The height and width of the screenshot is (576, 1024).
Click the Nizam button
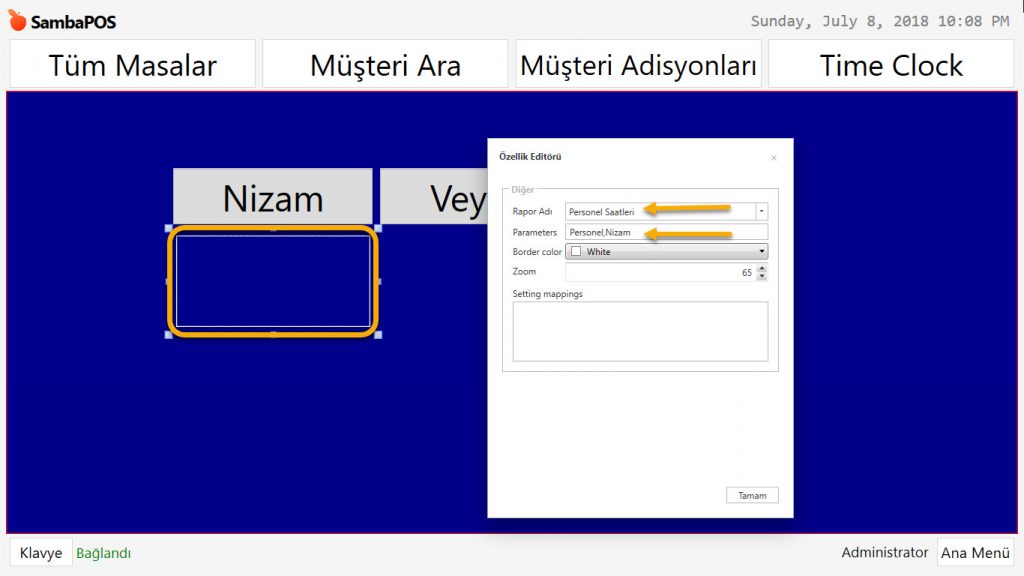[273, 197]
